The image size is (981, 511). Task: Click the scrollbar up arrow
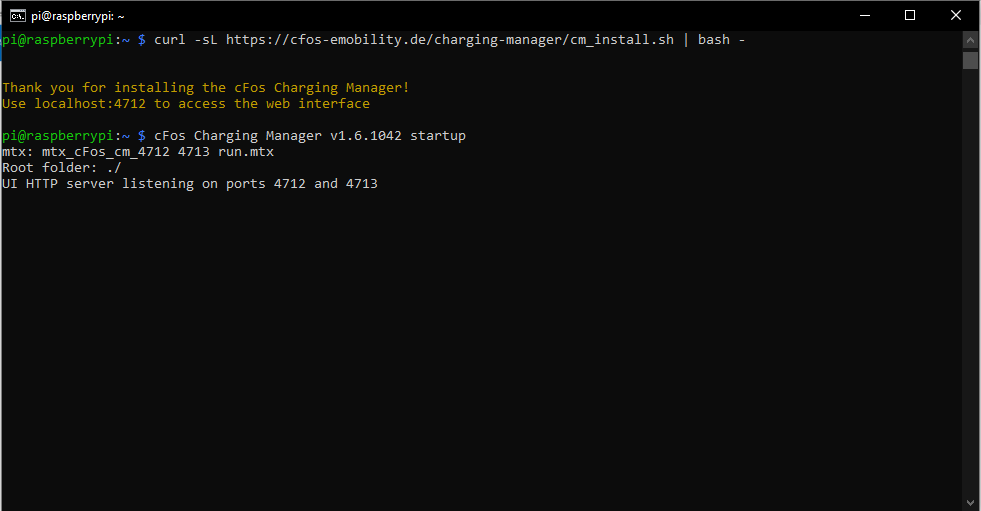tap(970, 40)
